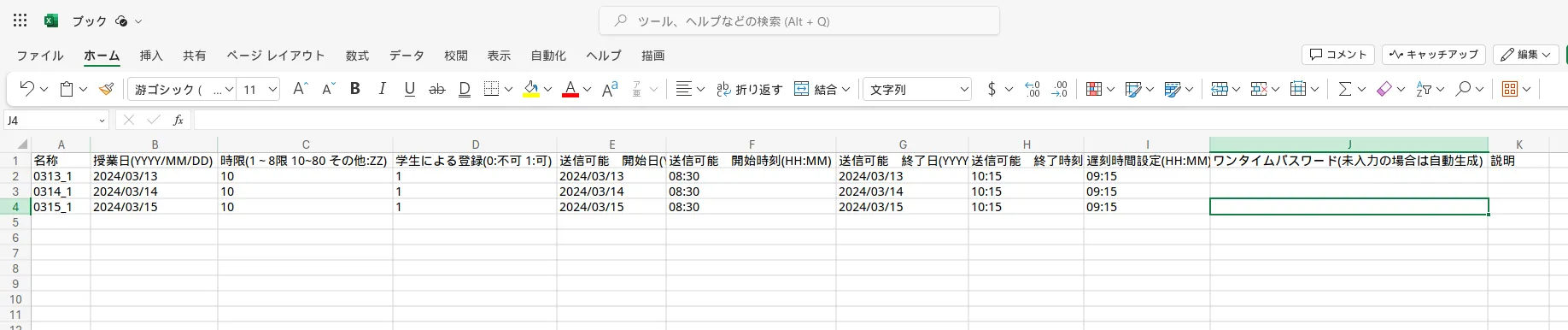Switch to the 挿入 tab
1568x330 pixels.
pos(151,56)
